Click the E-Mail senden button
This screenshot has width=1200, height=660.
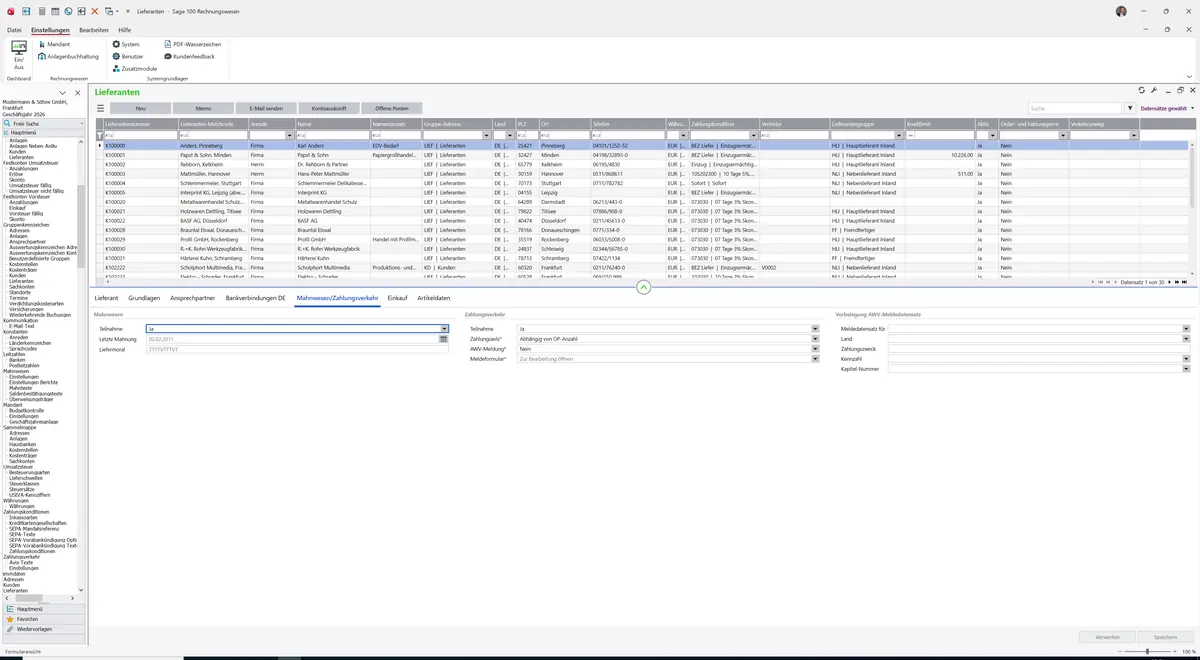266,108
